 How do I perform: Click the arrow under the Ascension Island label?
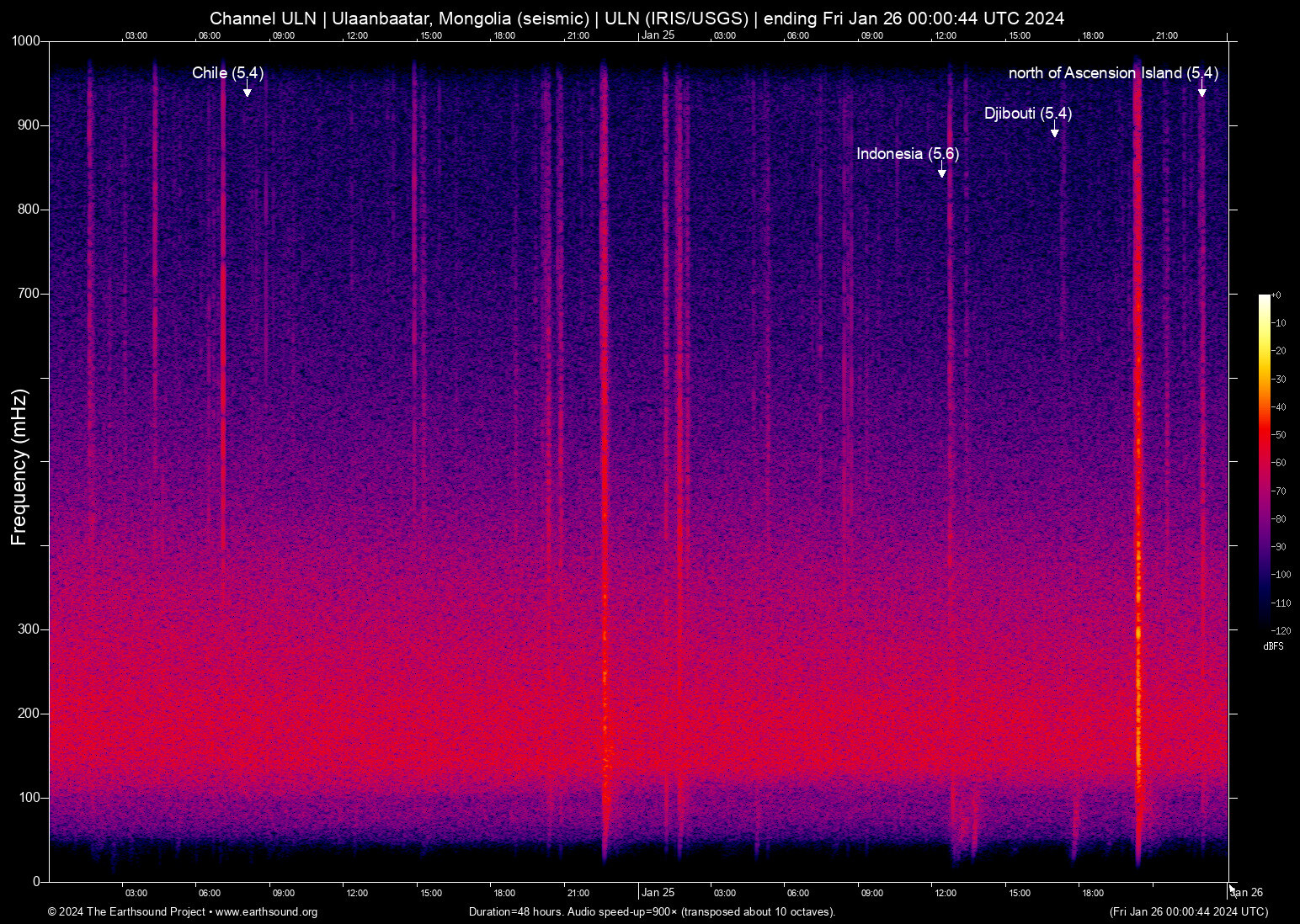(1201, 91)
